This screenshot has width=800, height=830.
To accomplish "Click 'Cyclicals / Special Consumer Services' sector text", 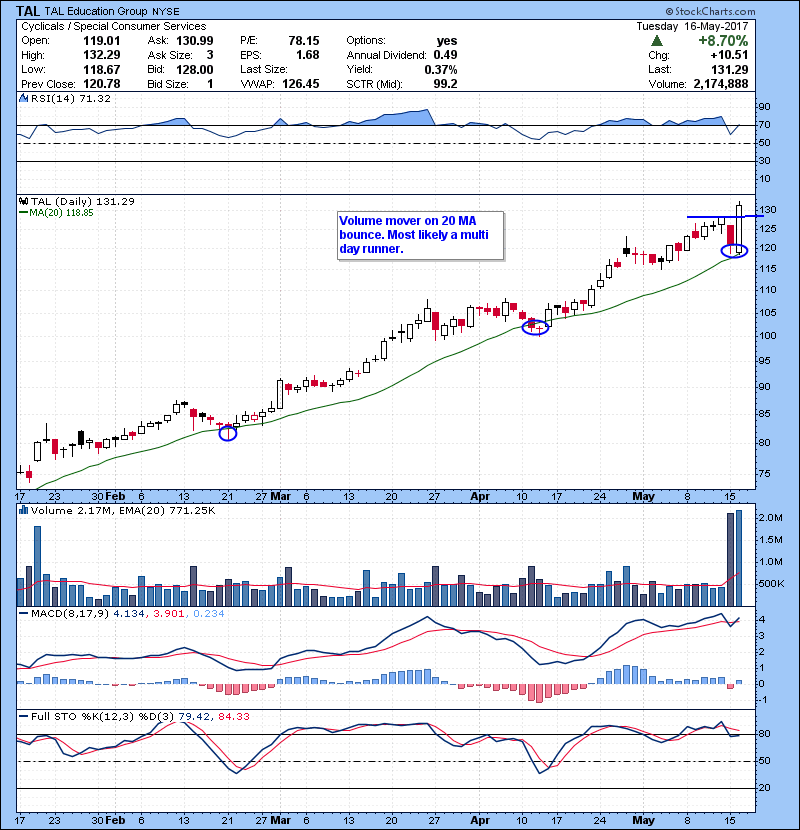I will (114, 26).
